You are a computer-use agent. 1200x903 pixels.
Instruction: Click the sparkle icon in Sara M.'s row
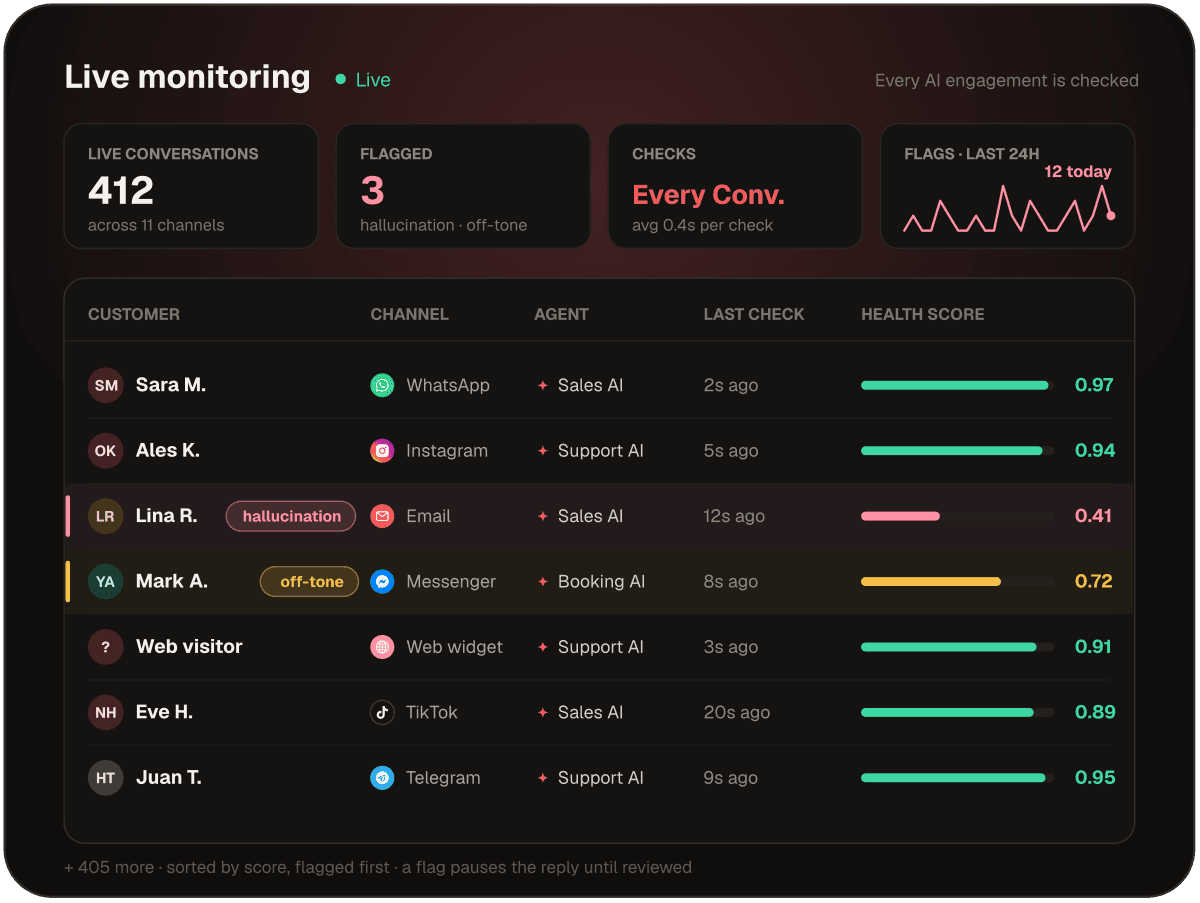pyautogui.click(x=543, y=385)
